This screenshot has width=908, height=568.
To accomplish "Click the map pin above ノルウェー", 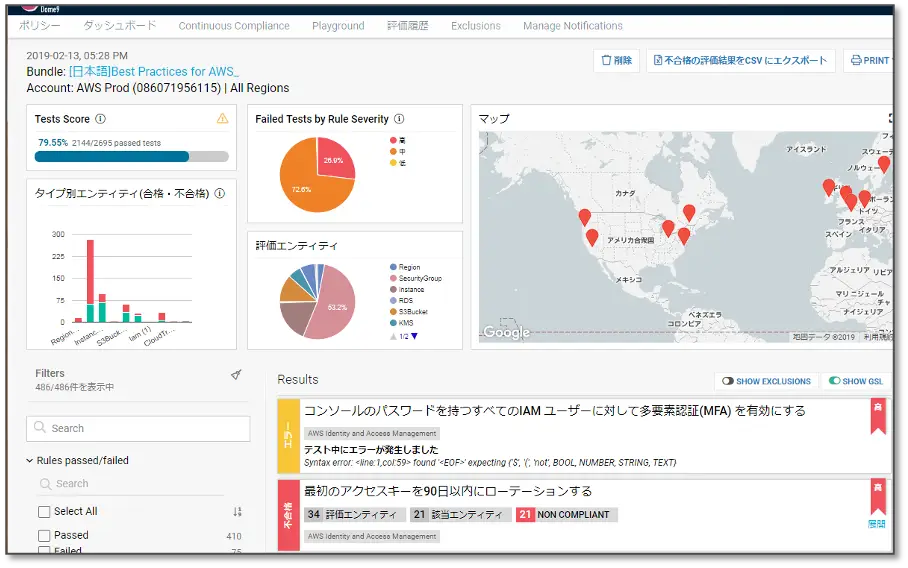I will (884, 164).
